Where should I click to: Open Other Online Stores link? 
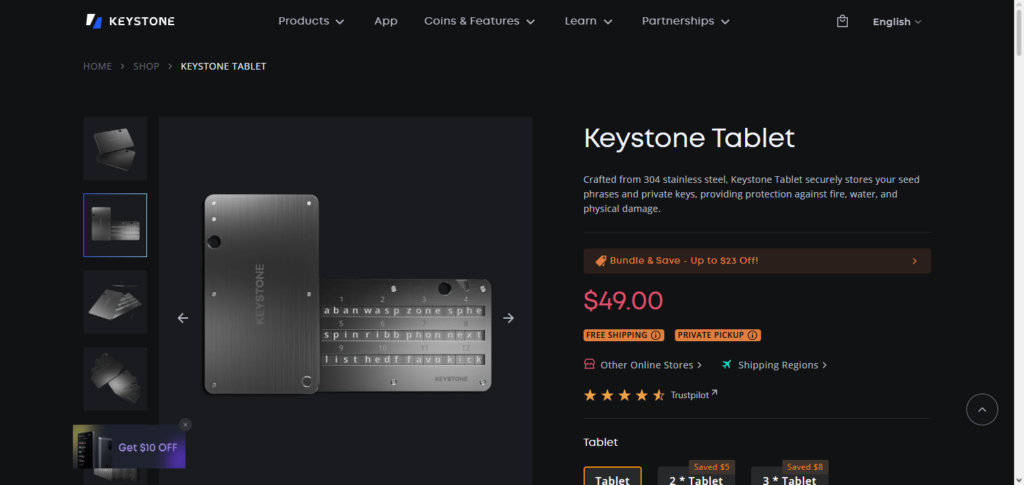pos(650,365)
